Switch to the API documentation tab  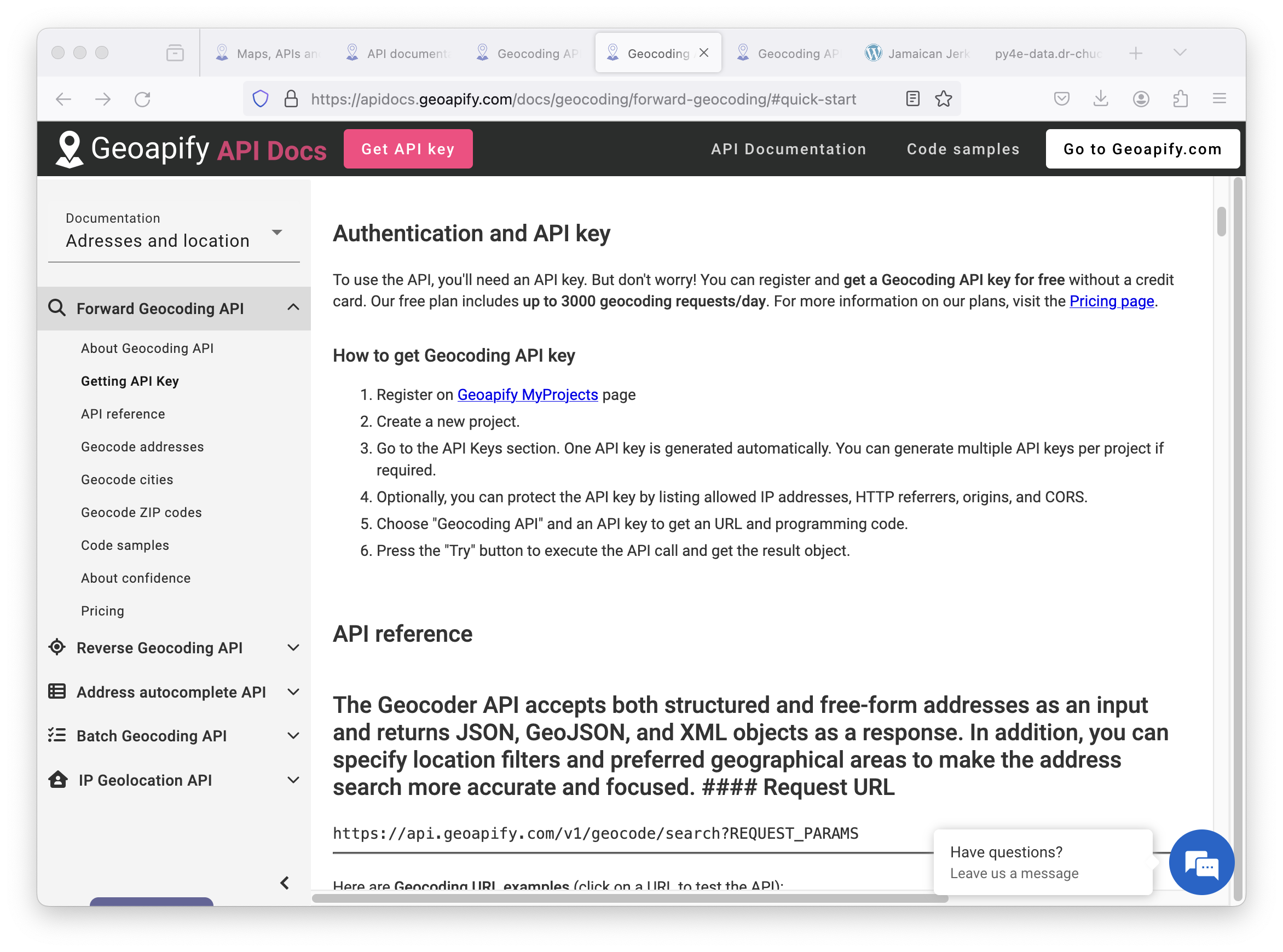pyautogui.click(x=398, y=54)
